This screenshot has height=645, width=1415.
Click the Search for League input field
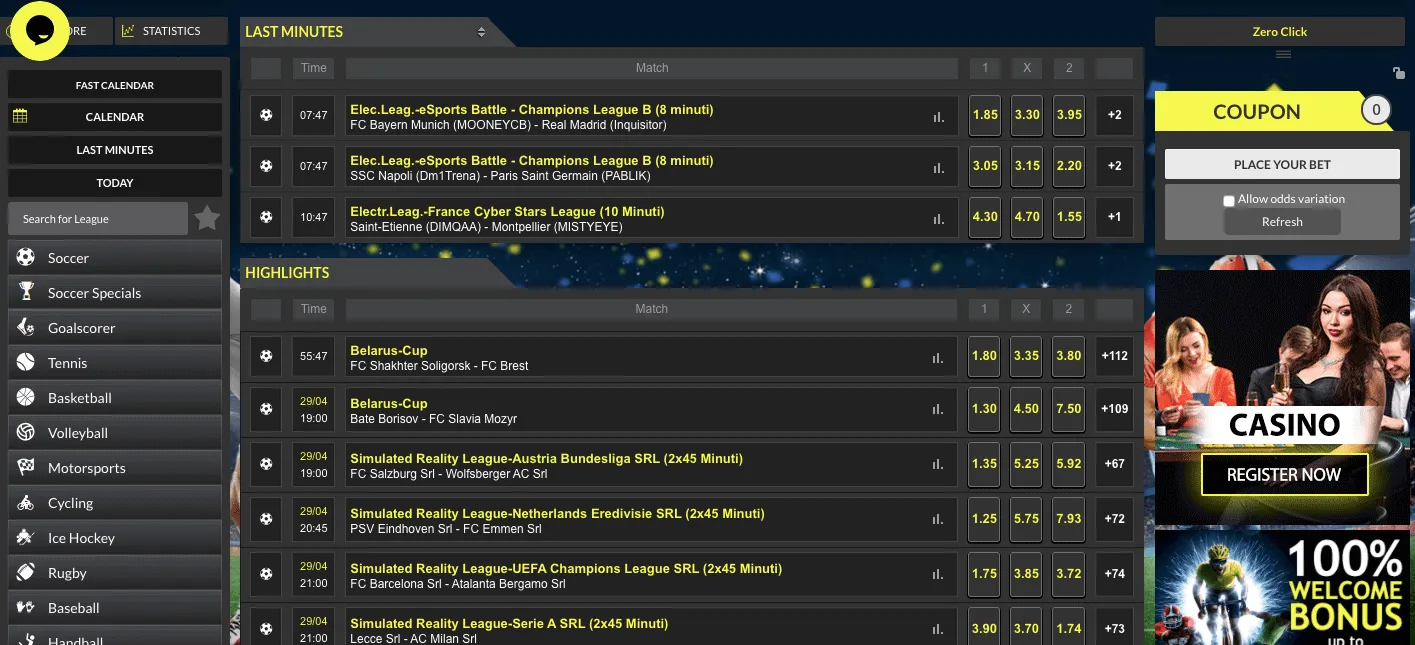click(x=97, y=217)
